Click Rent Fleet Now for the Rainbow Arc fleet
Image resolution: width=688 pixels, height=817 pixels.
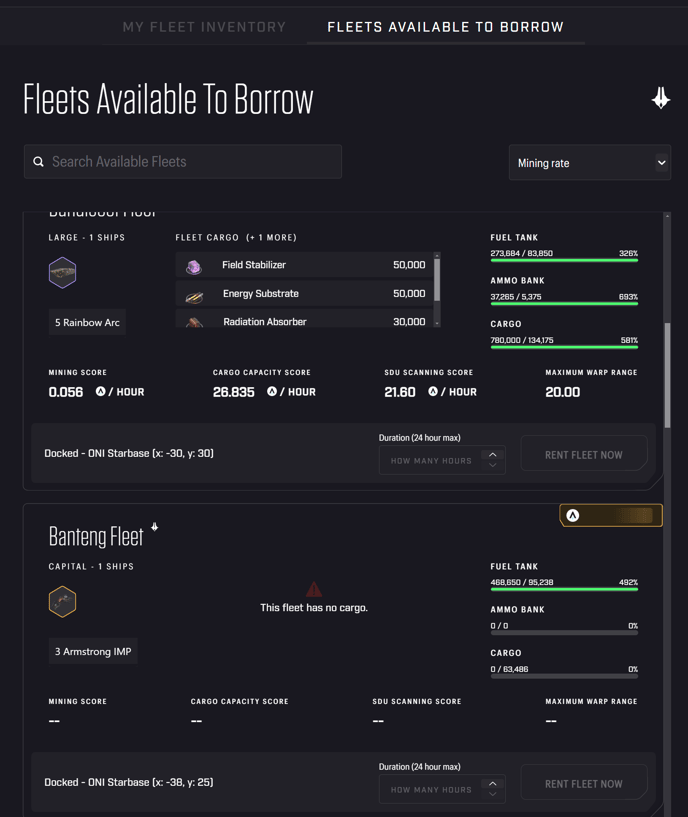point(583,455)
